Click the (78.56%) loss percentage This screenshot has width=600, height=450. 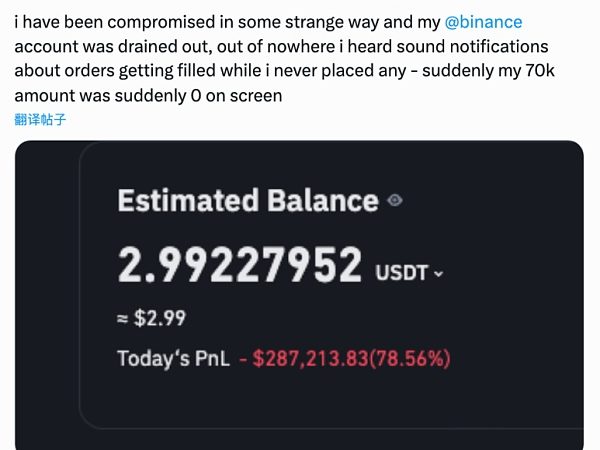(409, 359)
